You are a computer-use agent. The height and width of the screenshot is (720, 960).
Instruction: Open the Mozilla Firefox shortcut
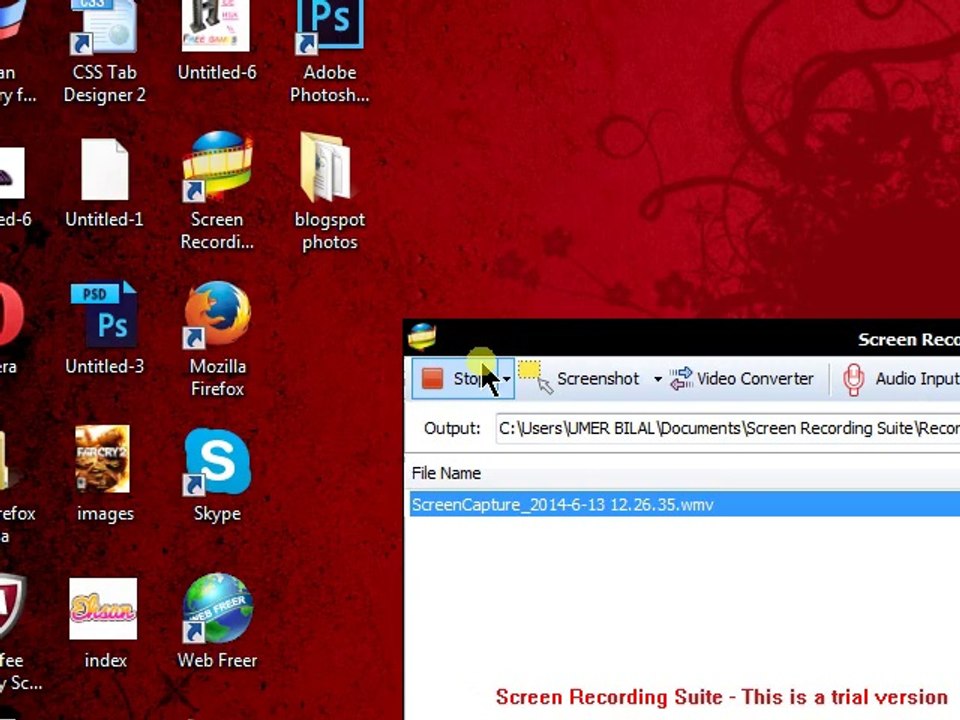[217, 339]
